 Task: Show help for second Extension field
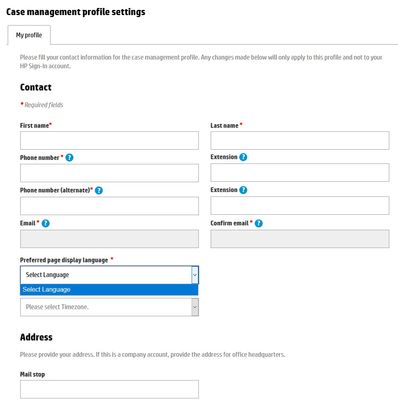click(243, 190)
